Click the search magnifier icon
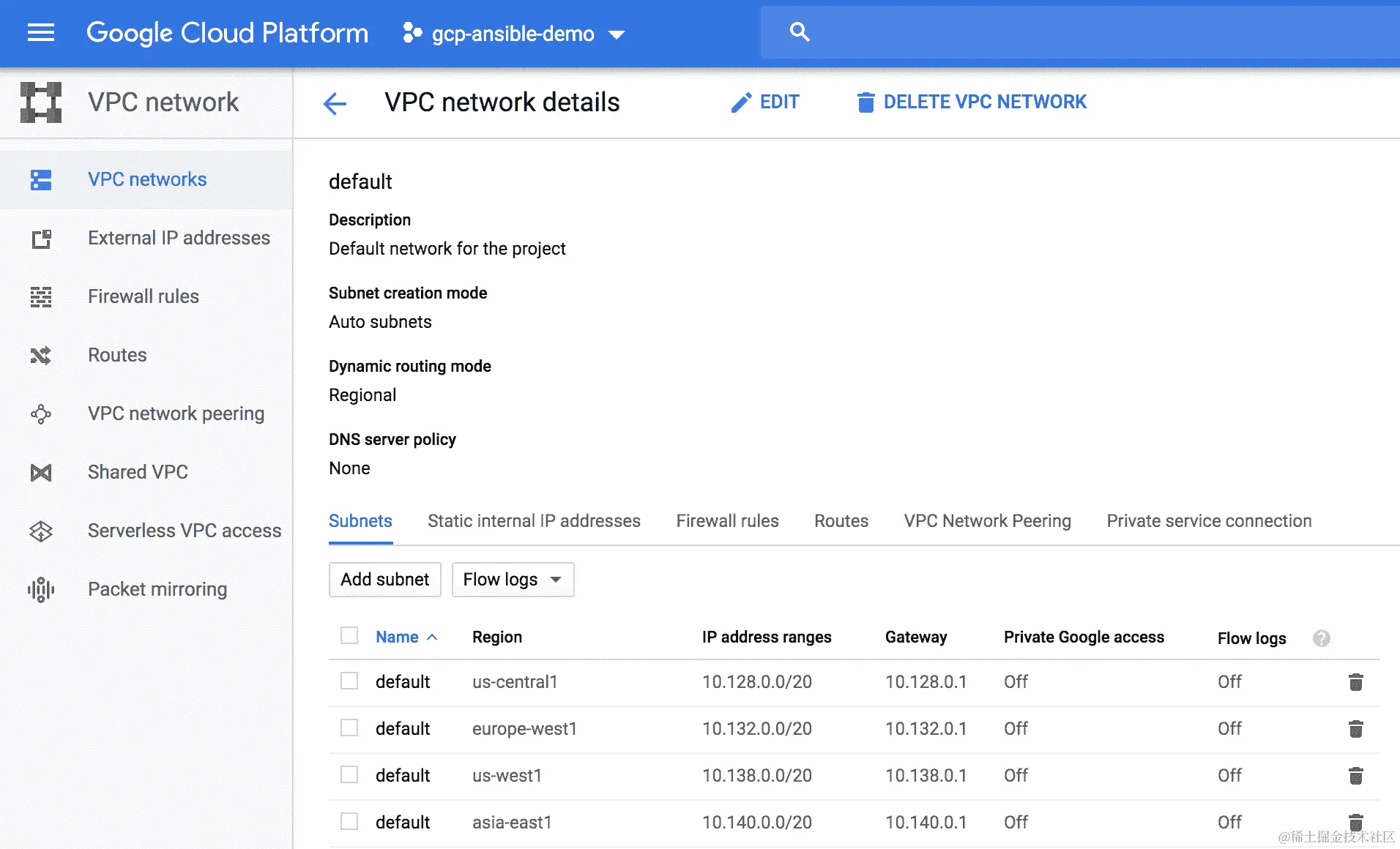The image size is (1400, 849). pyautogui.click(x=800, y=32)
